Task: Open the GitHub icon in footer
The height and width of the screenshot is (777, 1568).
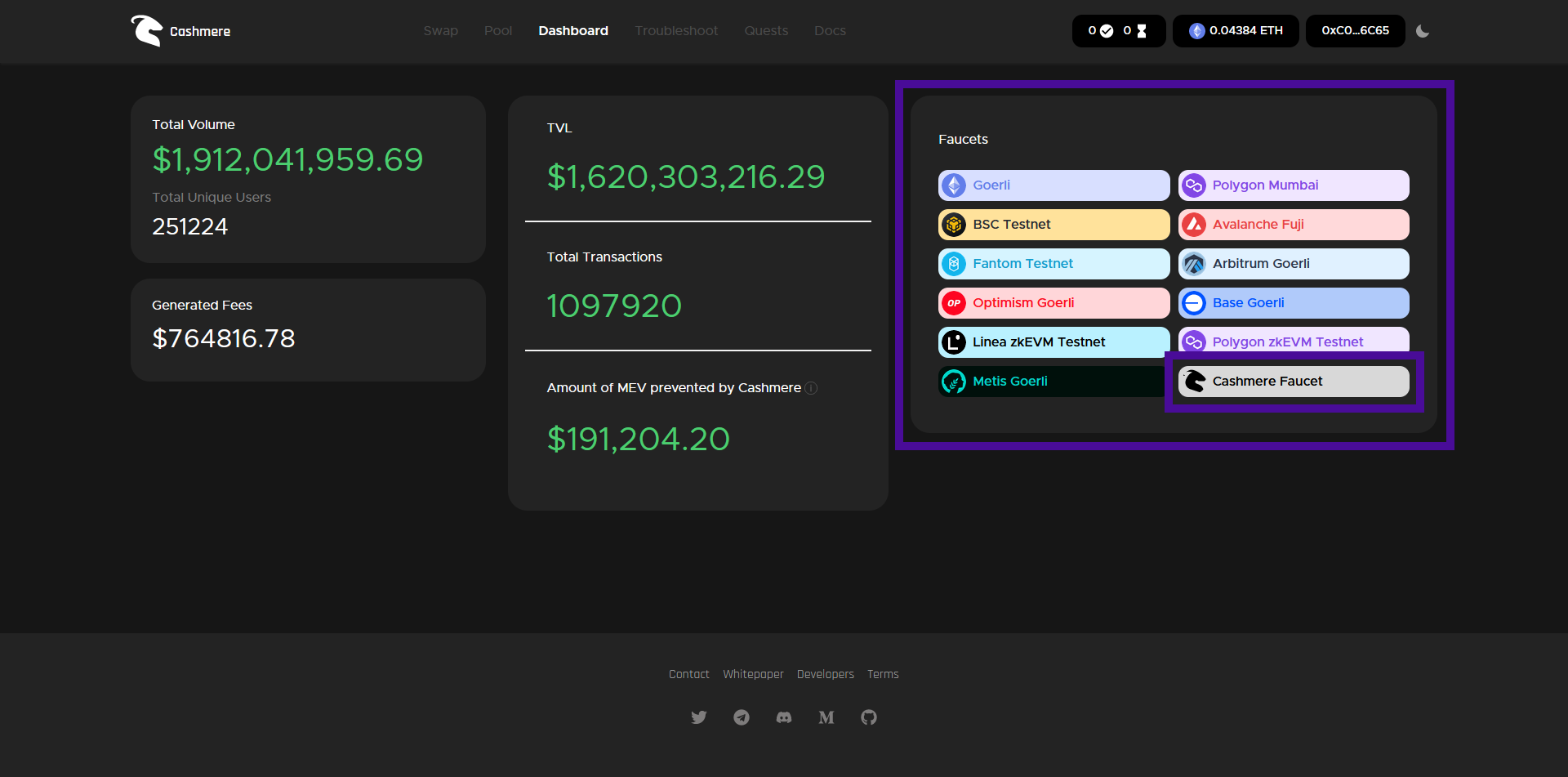Action: click(x=869, y=717)
